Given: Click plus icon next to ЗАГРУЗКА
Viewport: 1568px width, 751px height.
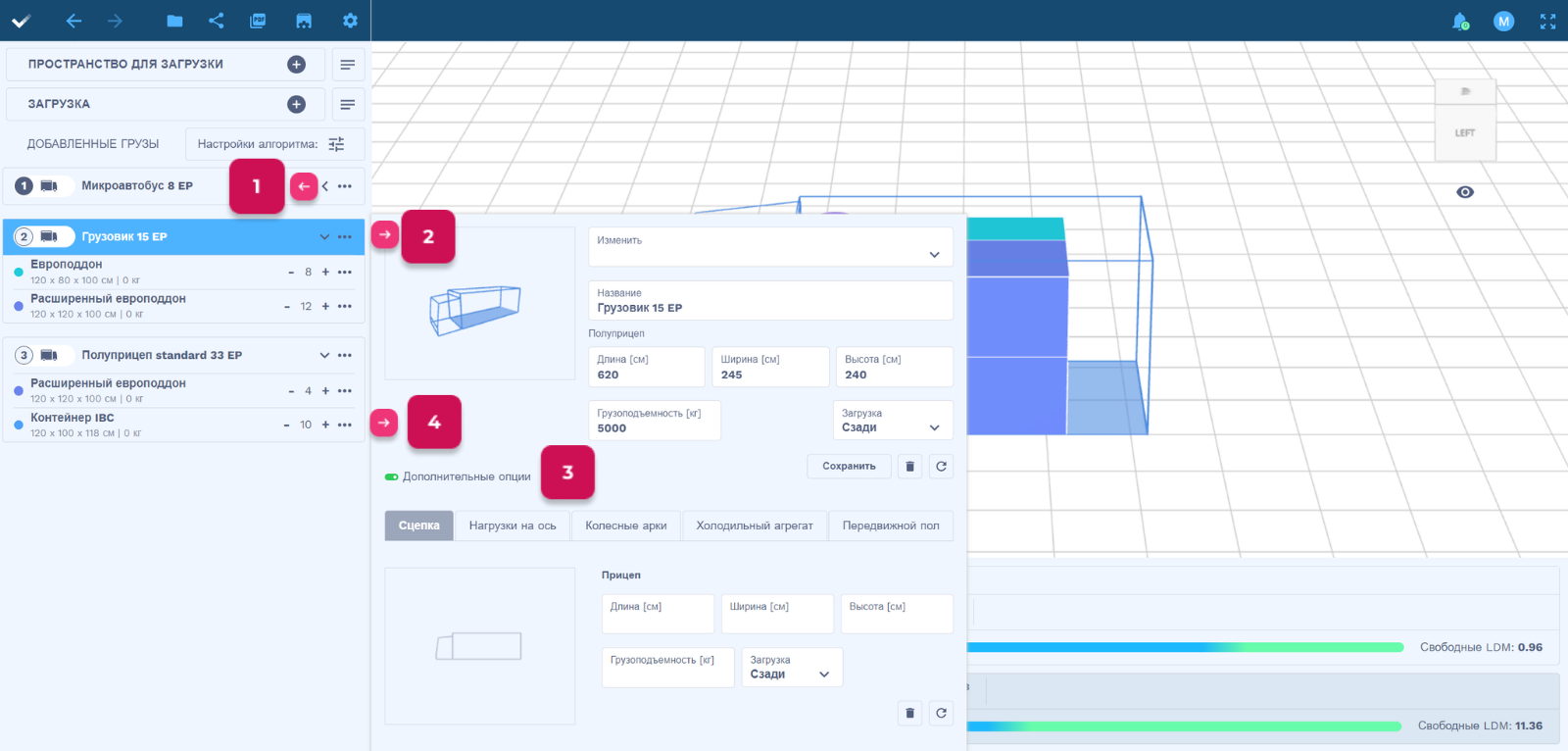Looking at the screenshot, I should pos(296,104).
